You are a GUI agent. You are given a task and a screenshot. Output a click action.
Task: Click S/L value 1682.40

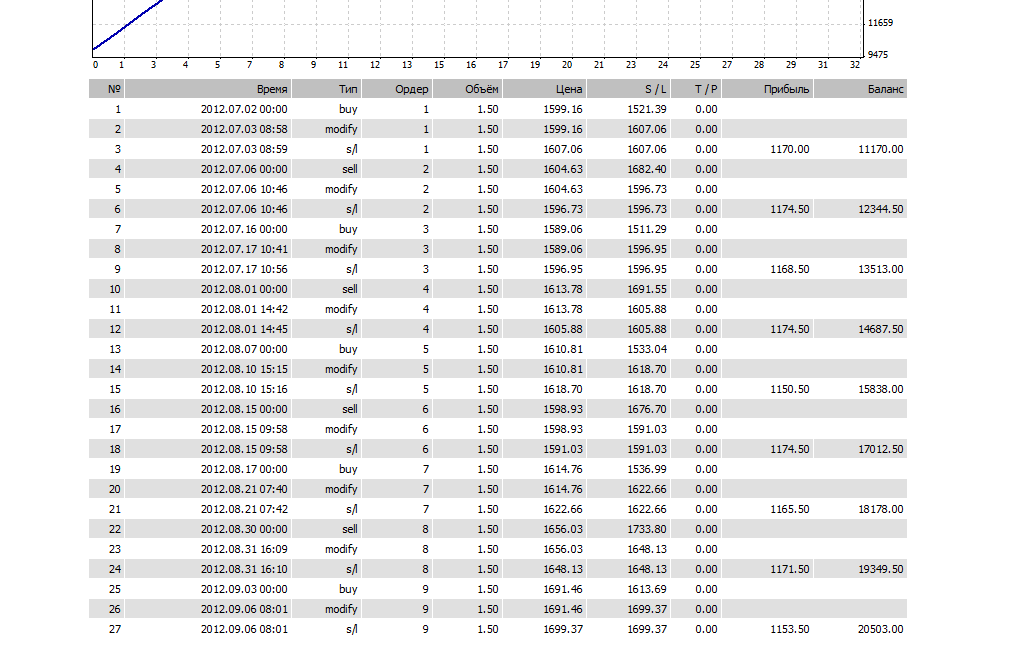pyautogui.click(x=647, y=169)
